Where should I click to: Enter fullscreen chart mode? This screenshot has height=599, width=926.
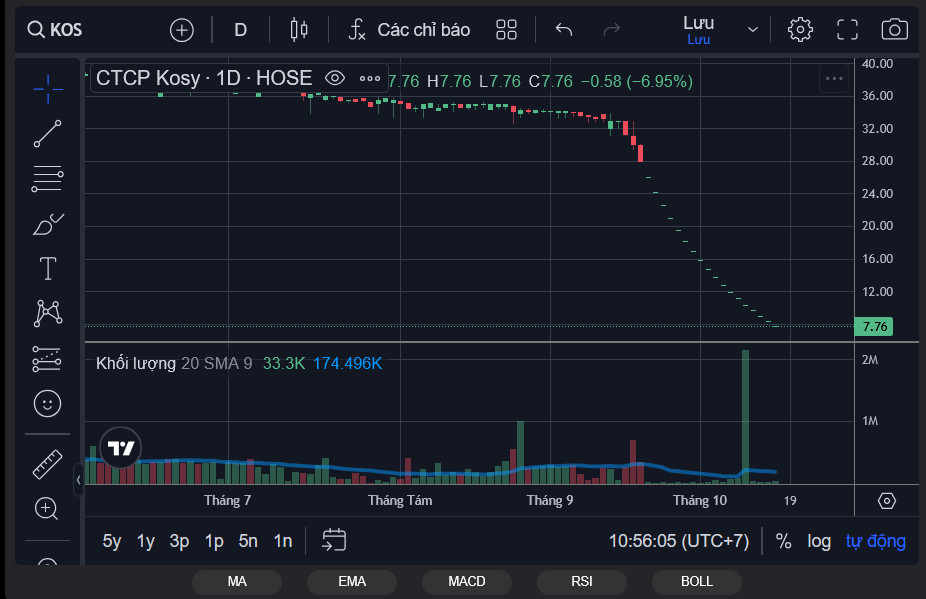847,30
